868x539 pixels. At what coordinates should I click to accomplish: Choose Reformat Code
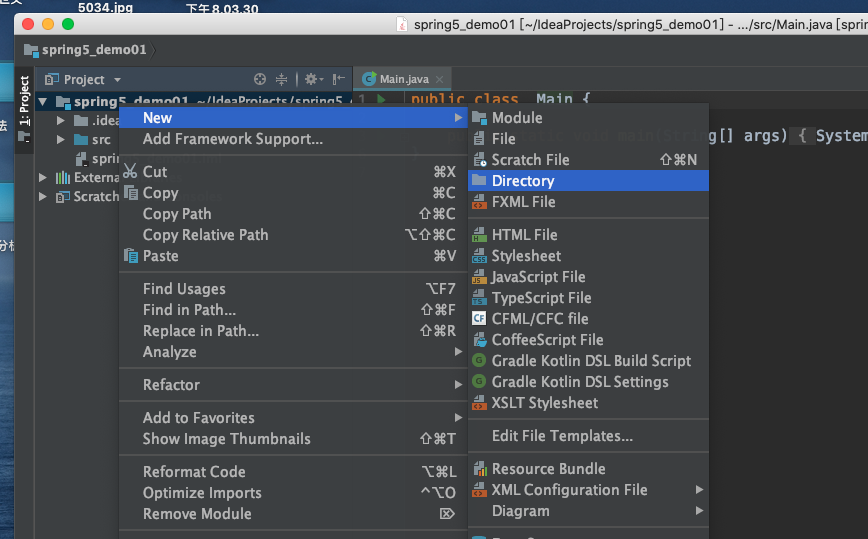click(293, 471)
